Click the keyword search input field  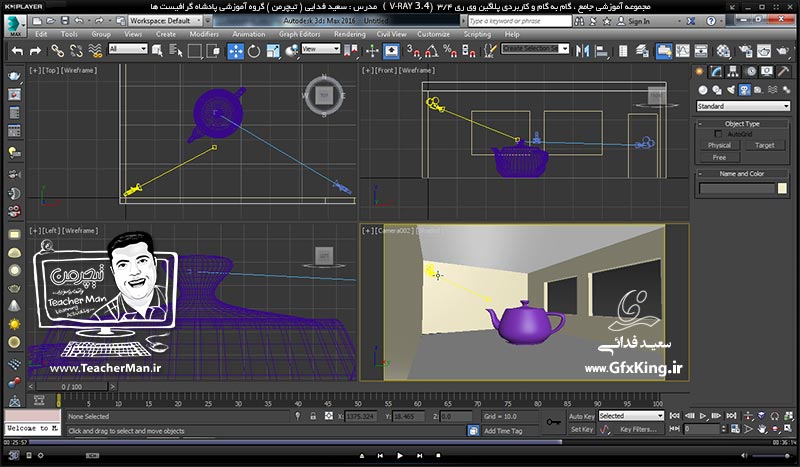pos(520,21)
